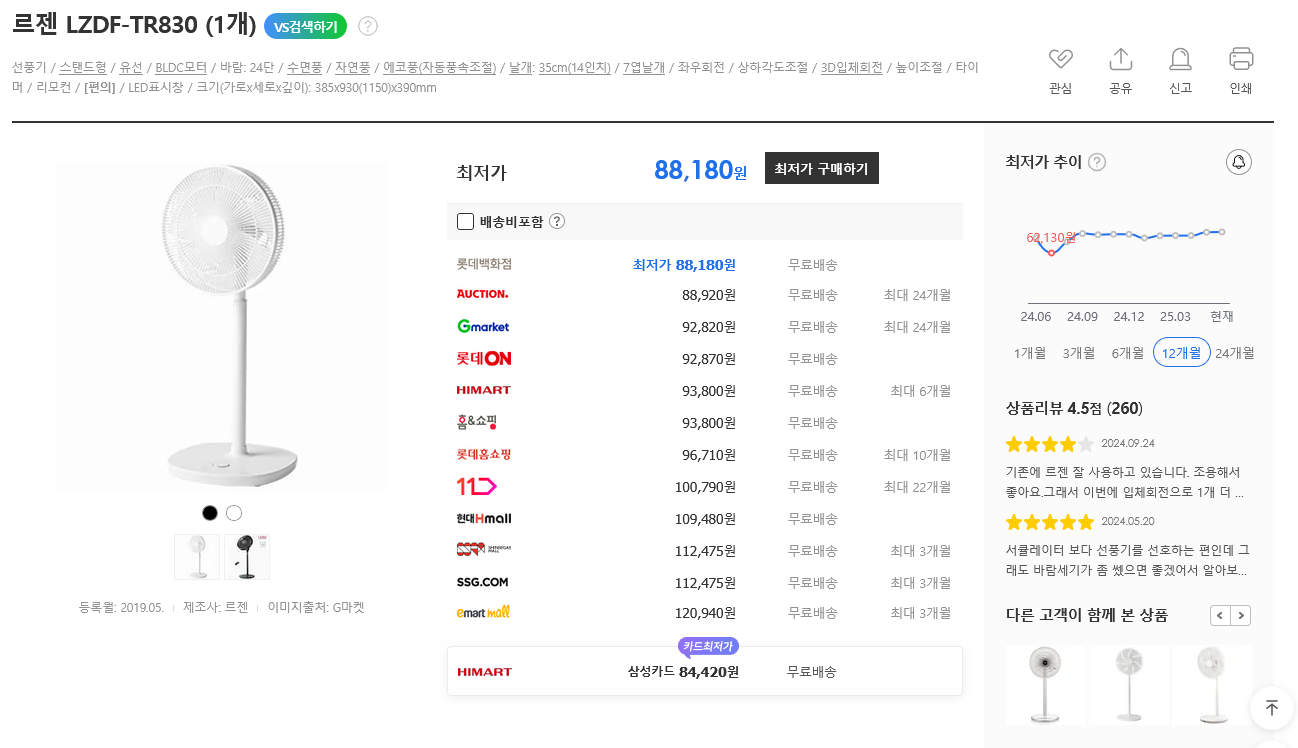Click the black fan thumbnail image
This screenshot has height=748, width=1298.
pyautogui.click(x=247, y=557)
